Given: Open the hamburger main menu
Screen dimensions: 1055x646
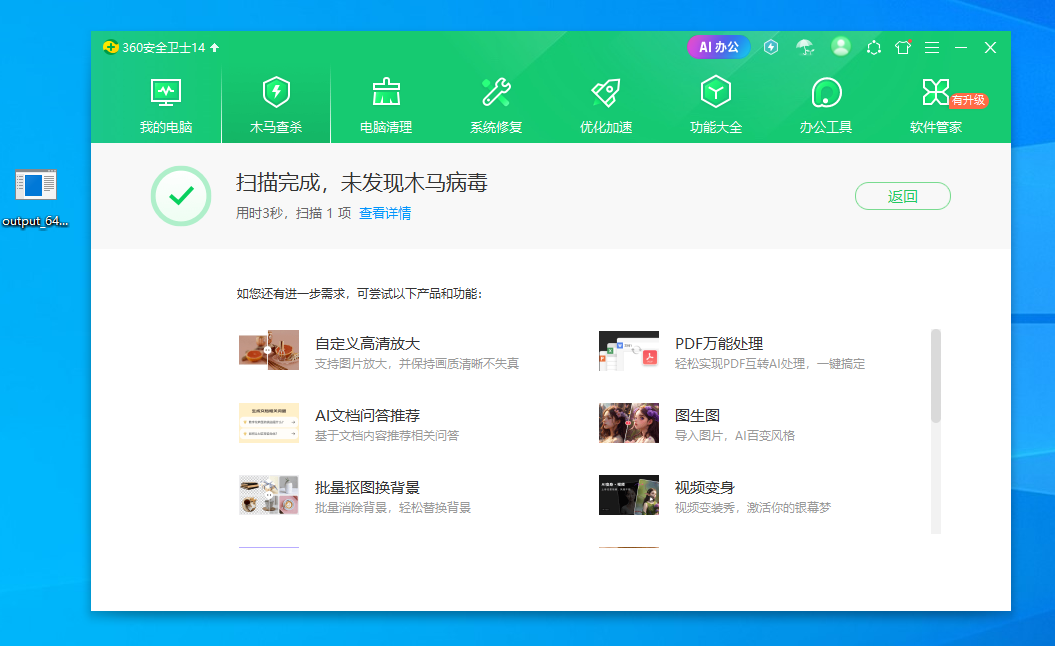Looking at the screenshot, I should (932, 48).
